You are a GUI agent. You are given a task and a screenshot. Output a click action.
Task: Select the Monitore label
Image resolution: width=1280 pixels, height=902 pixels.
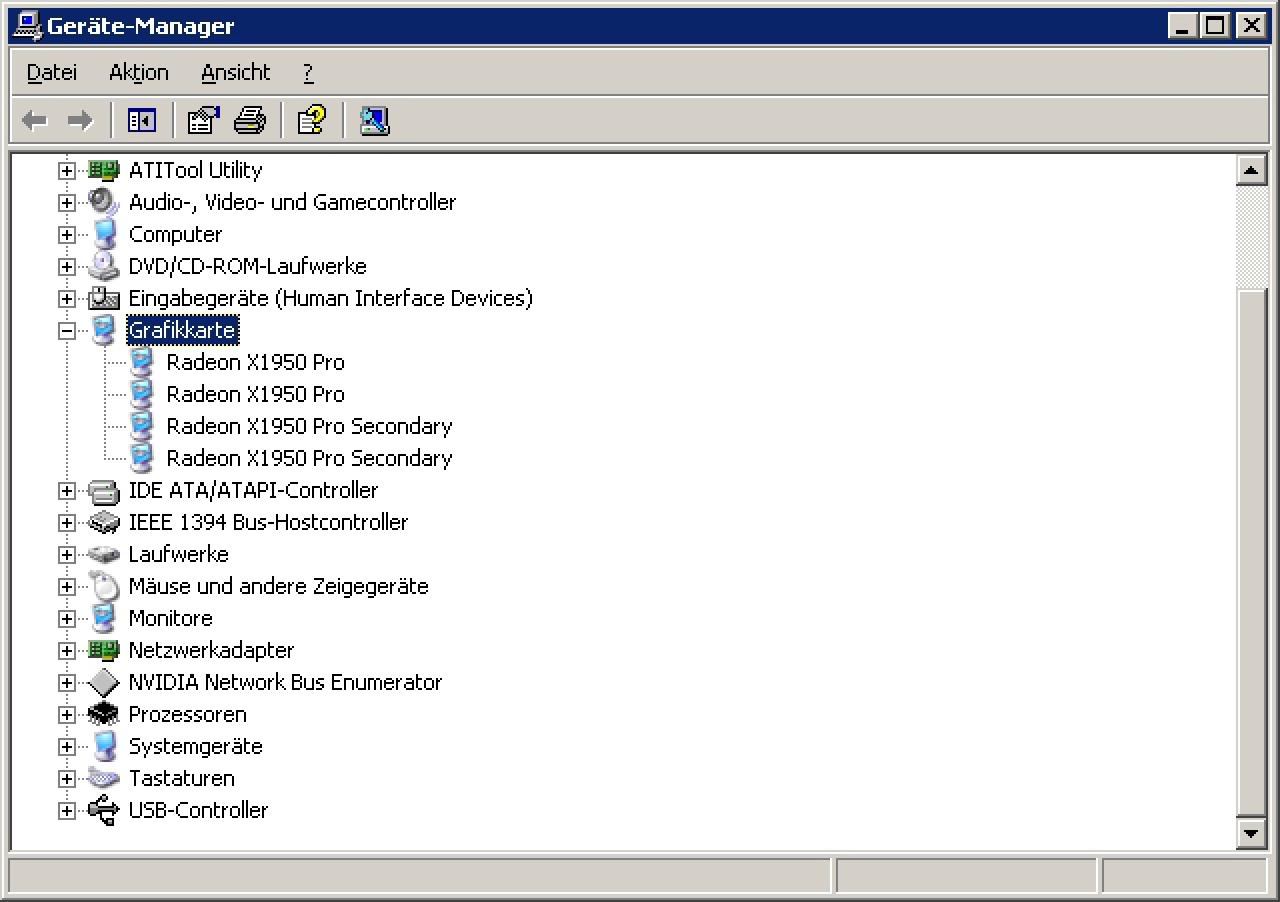pyautogui.click(x=170, y=618)
